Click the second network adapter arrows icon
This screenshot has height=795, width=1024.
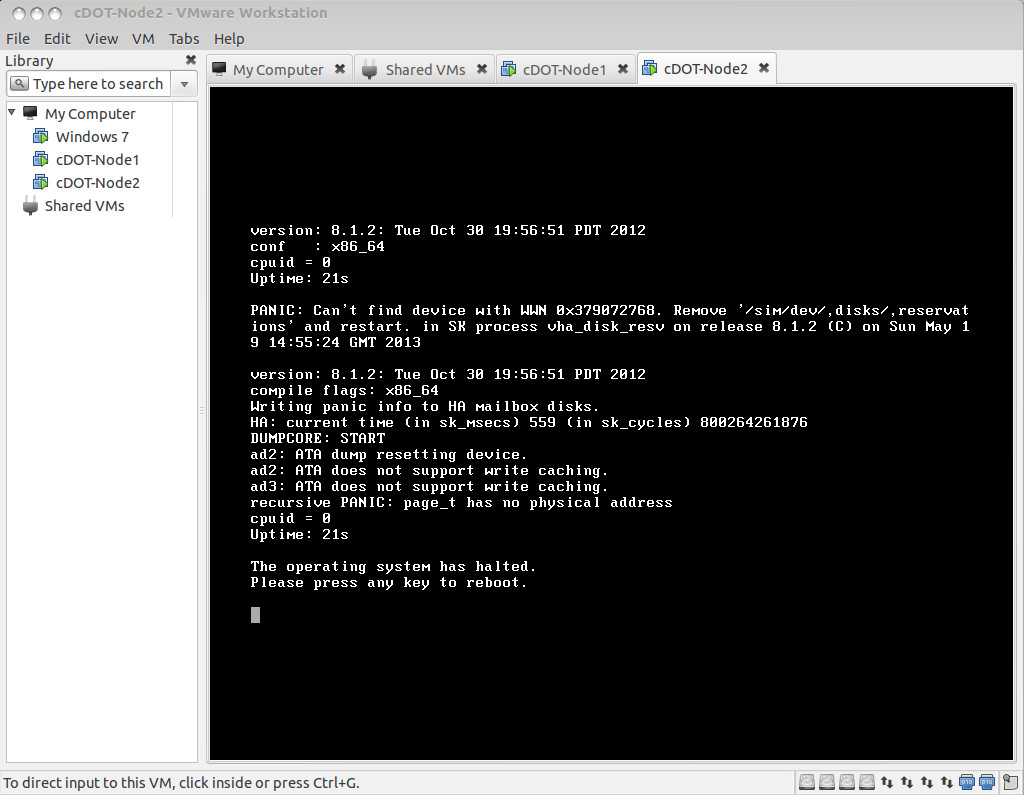tap(907, 781)
